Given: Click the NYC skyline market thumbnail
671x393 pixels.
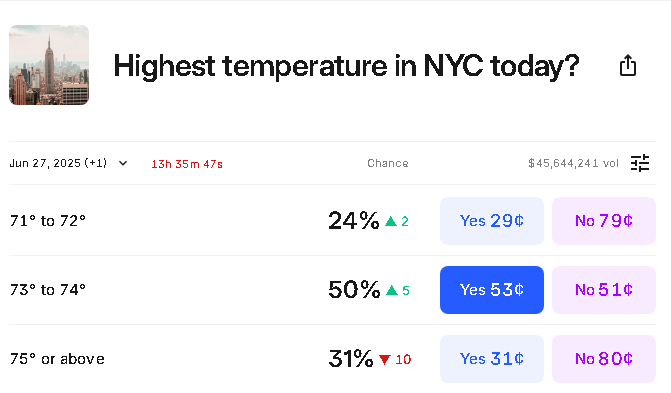Looking at the screenshot, I should point(49,65).
